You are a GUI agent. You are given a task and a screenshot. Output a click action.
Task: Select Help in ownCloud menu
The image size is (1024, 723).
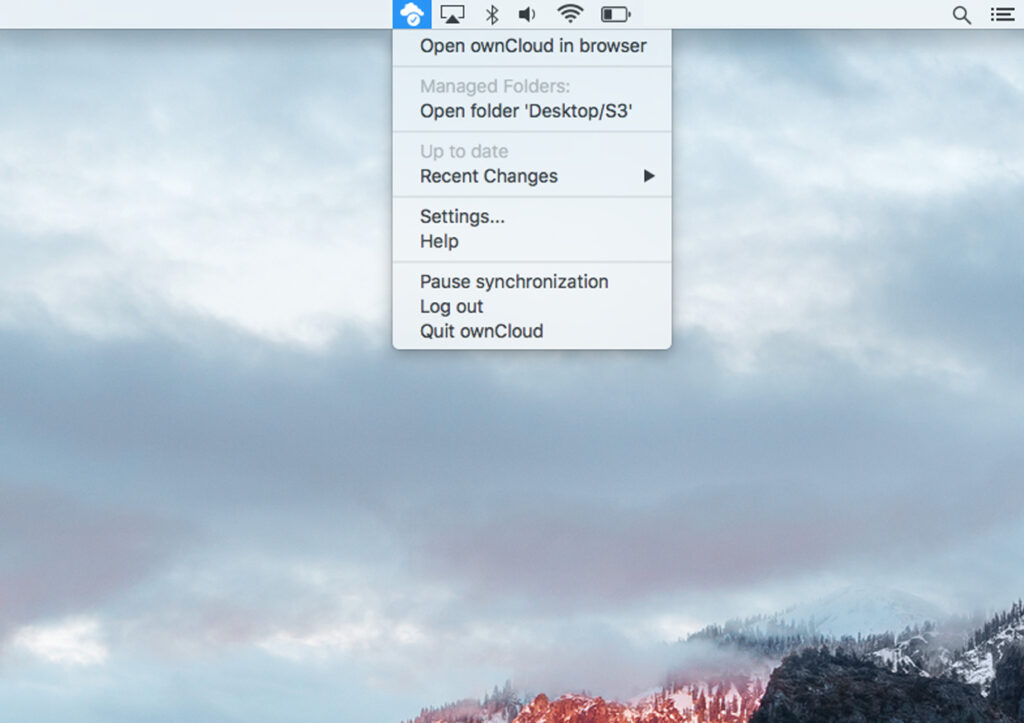click(439, 241)
